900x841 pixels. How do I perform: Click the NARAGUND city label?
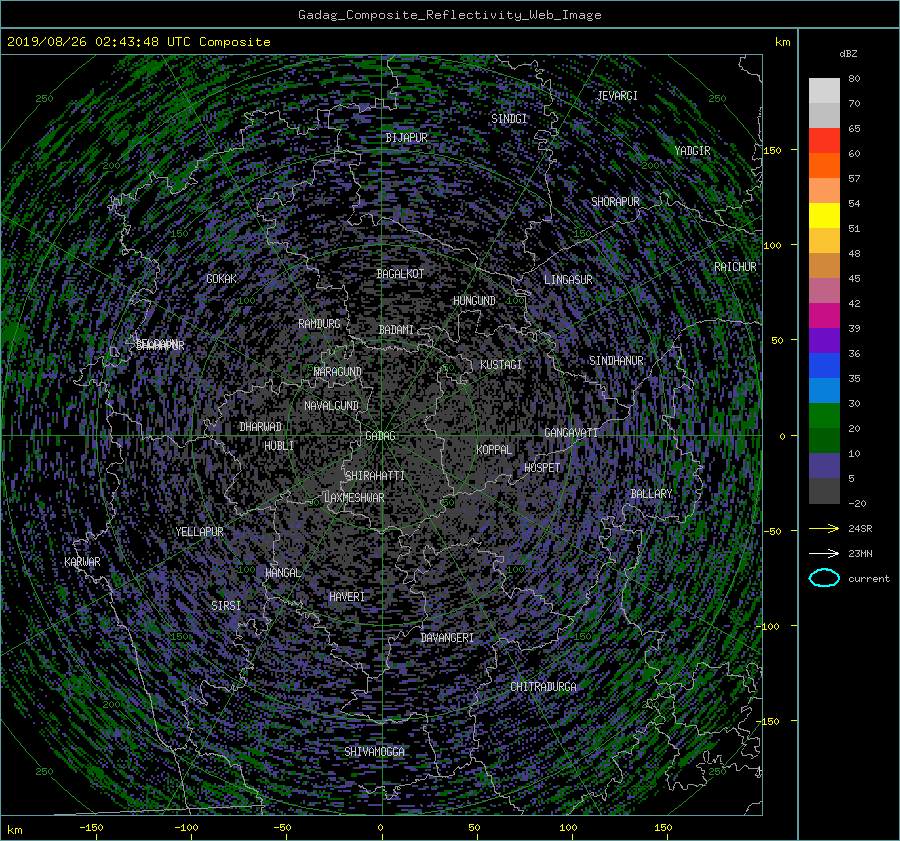(338, 371)
